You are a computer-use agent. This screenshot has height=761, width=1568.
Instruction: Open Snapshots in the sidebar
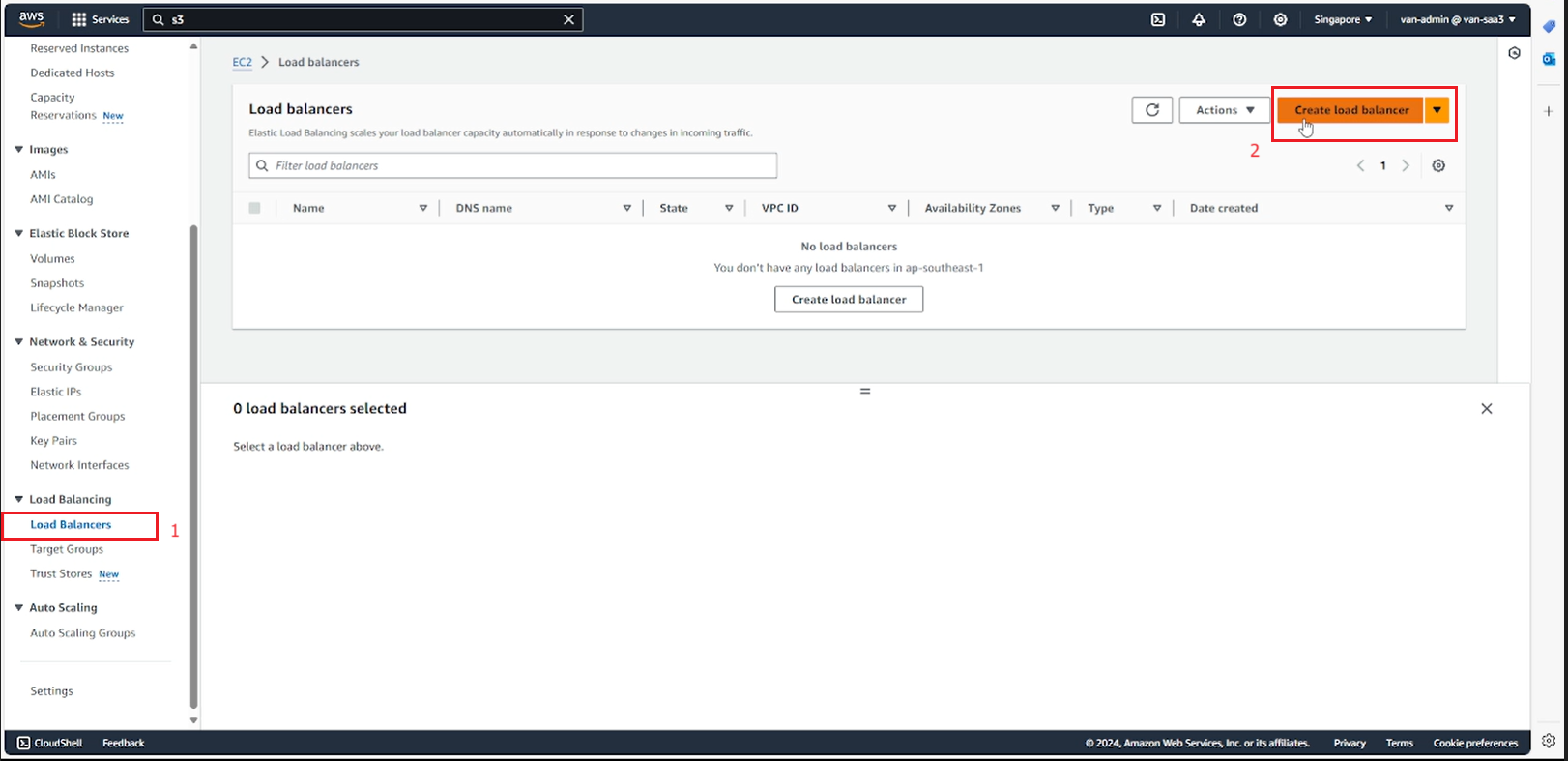pos(57,283)
